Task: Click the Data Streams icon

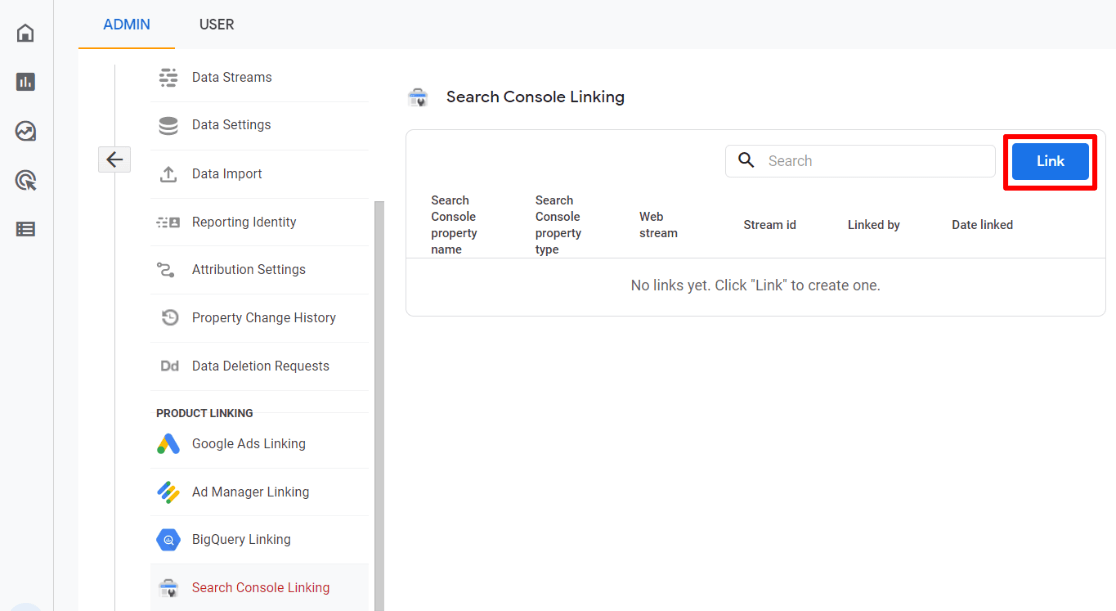Action: [x=167, y=76]
